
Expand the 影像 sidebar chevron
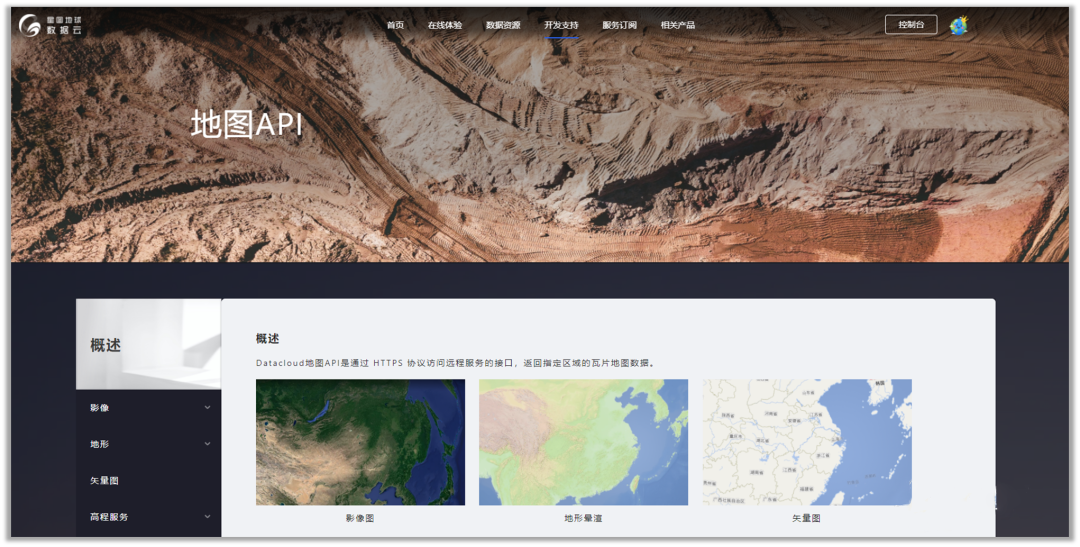pos(207,408)
